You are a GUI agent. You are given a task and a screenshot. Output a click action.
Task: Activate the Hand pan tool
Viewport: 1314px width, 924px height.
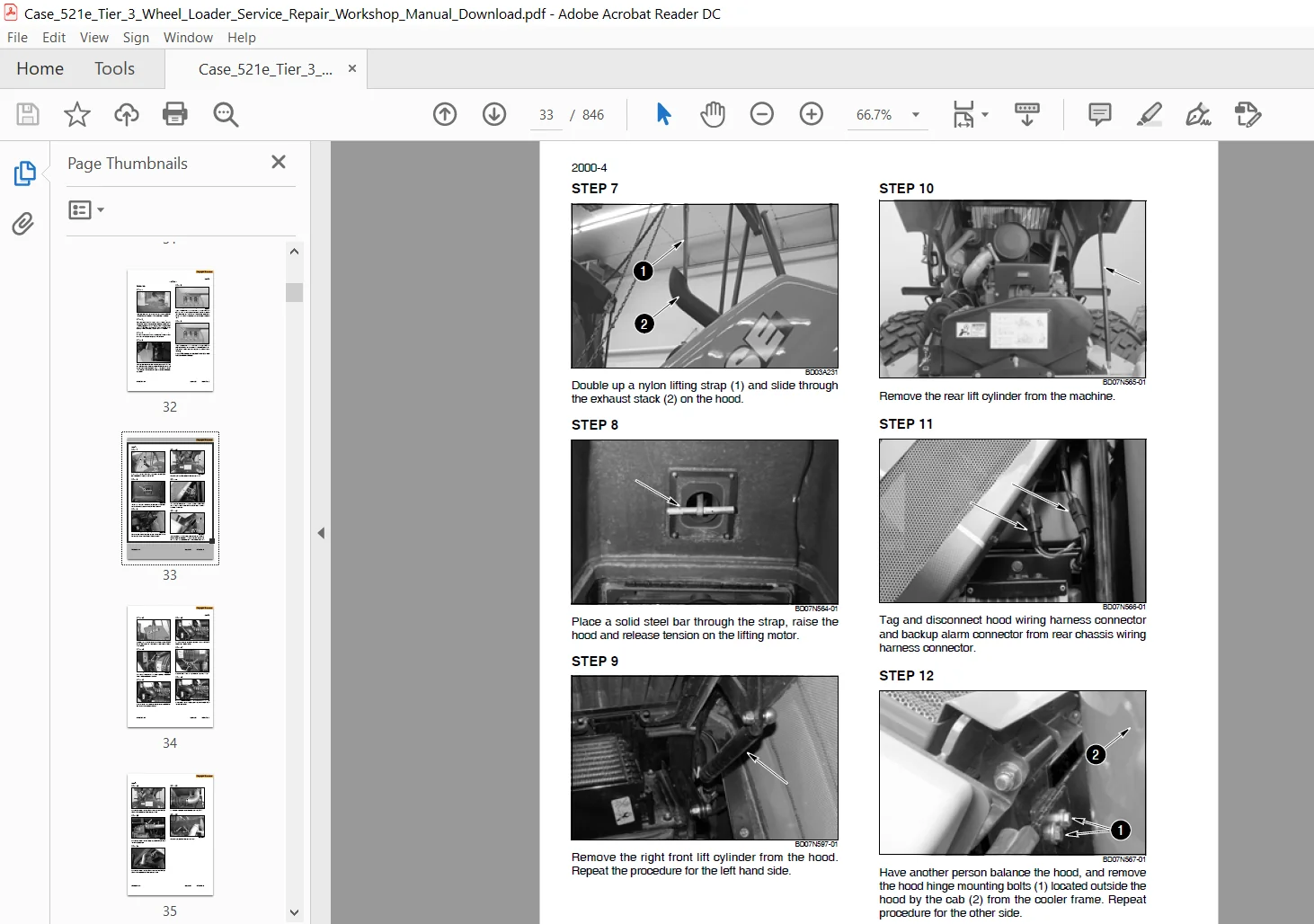[713, 114]
